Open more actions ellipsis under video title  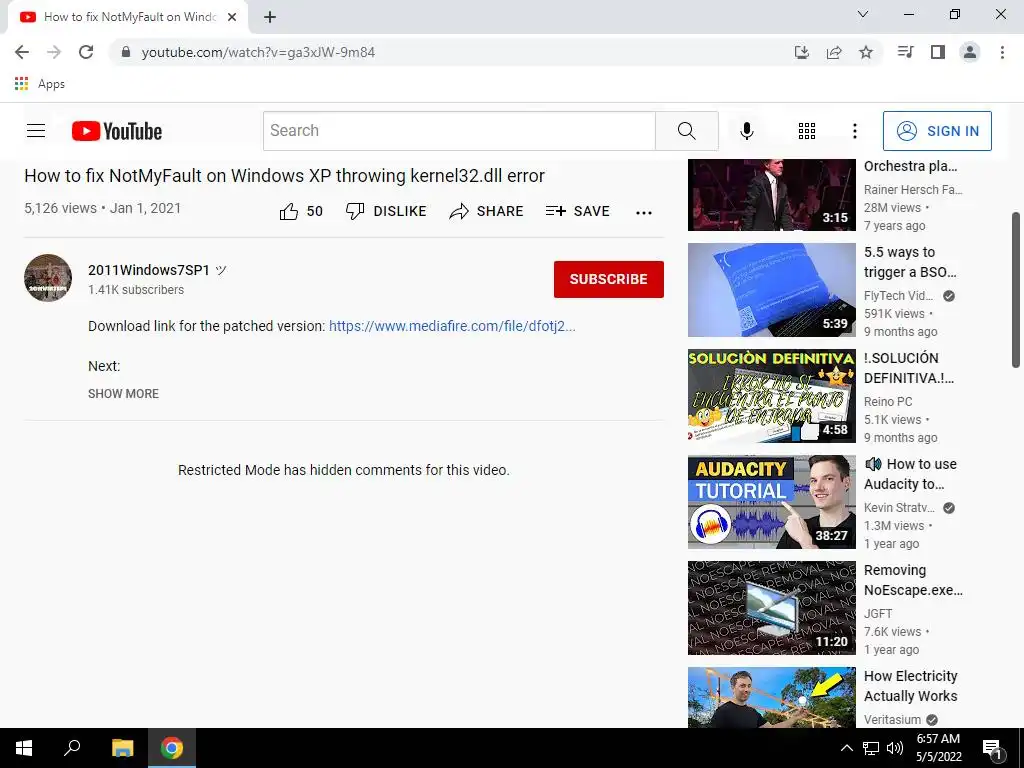643,212
